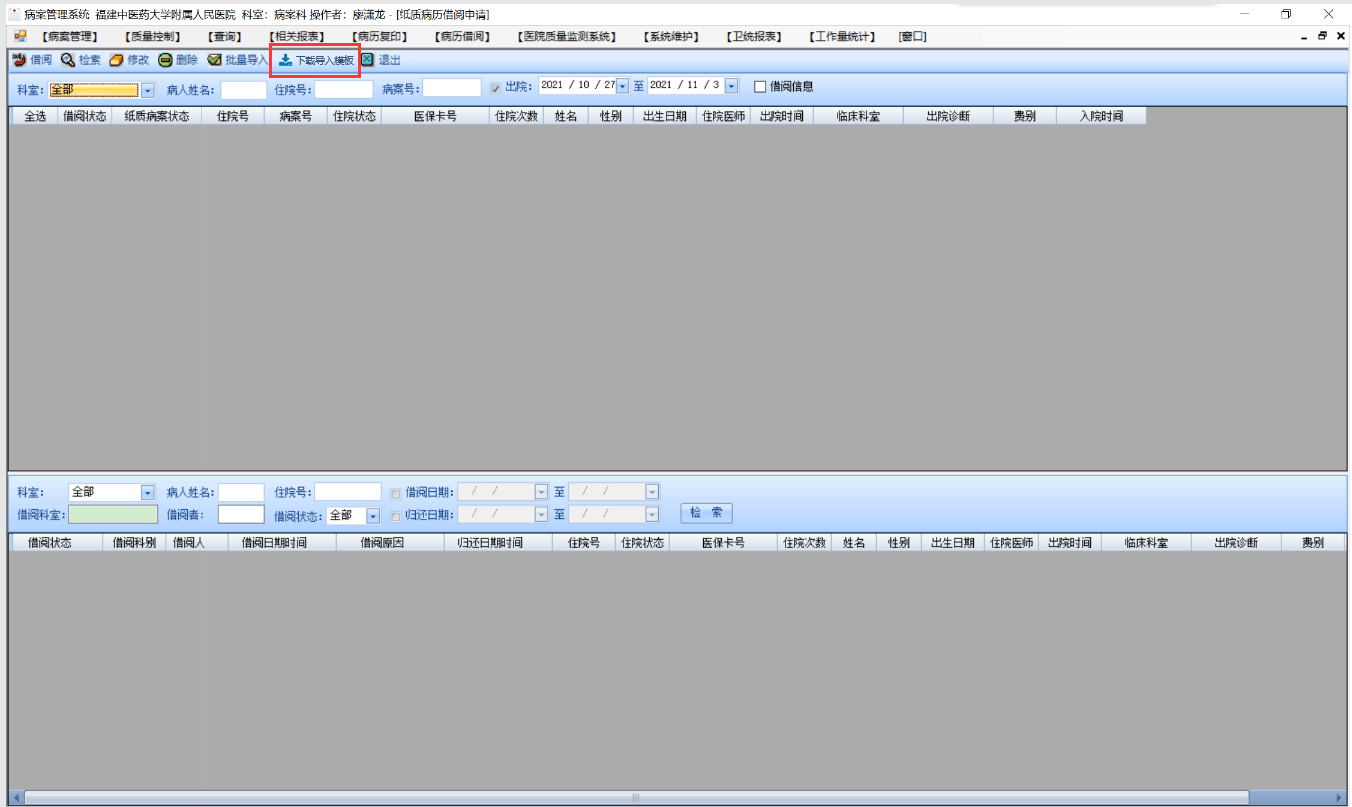Click the 纸质病案状态 column header

coord(157,116)
